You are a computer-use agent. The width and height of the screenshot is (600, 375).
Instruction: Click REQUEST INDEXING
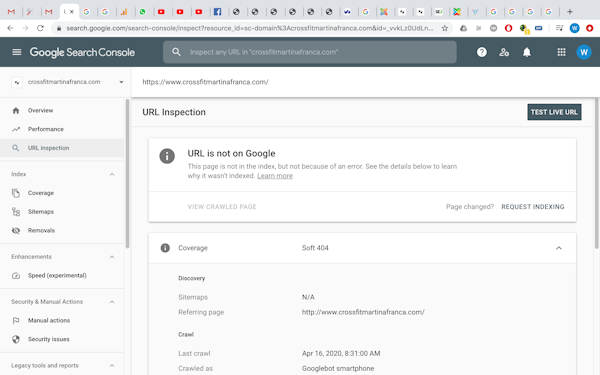pos(533,207)
